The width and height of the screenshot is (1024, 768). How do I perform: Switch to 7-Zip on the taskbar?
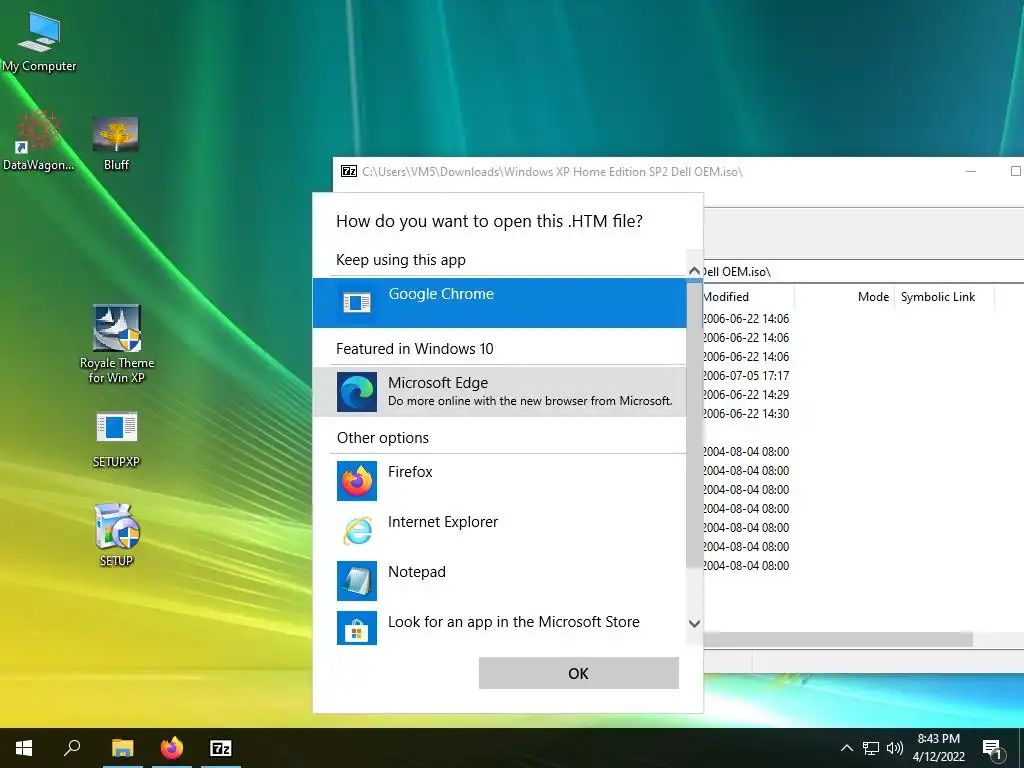tap(221, 748)
